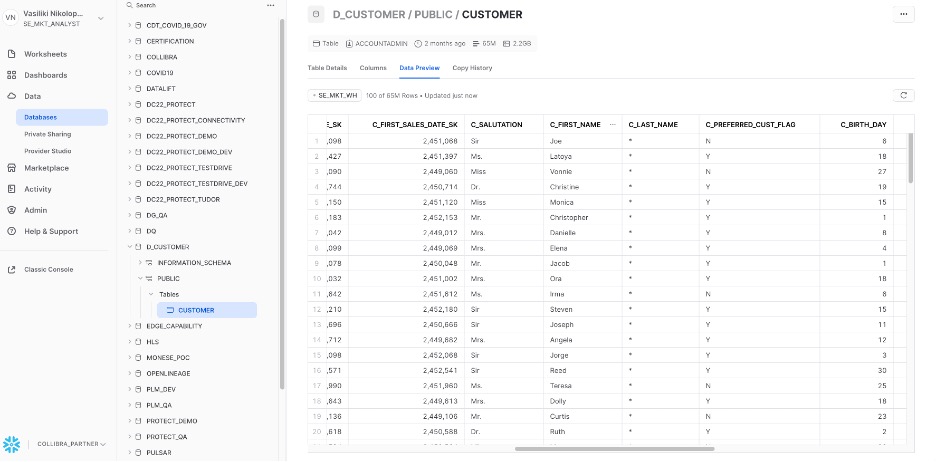Click the refresh data preview icon
The width and height of the screenshot is (936, 462).
tap(904, 95)
